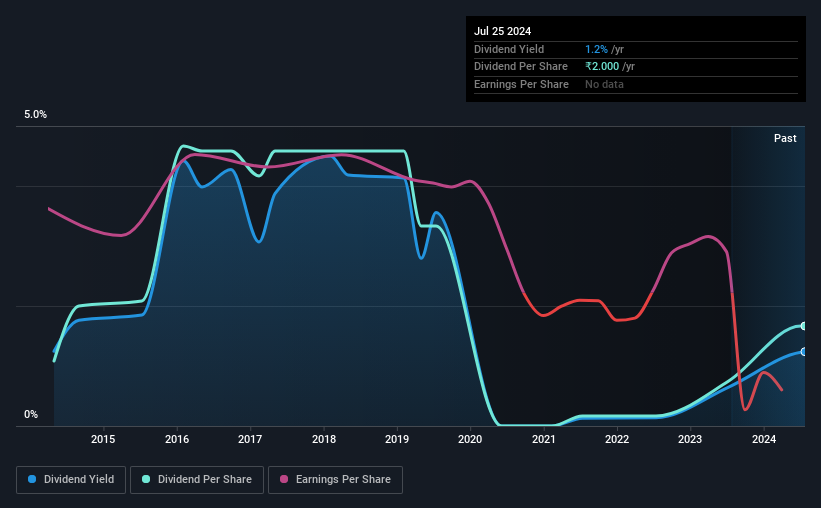Screen dimensions: 821x508
Task: Select the Dividend Per Share endpoint marker
Action: pyautogui.click(x=803, y=326)
